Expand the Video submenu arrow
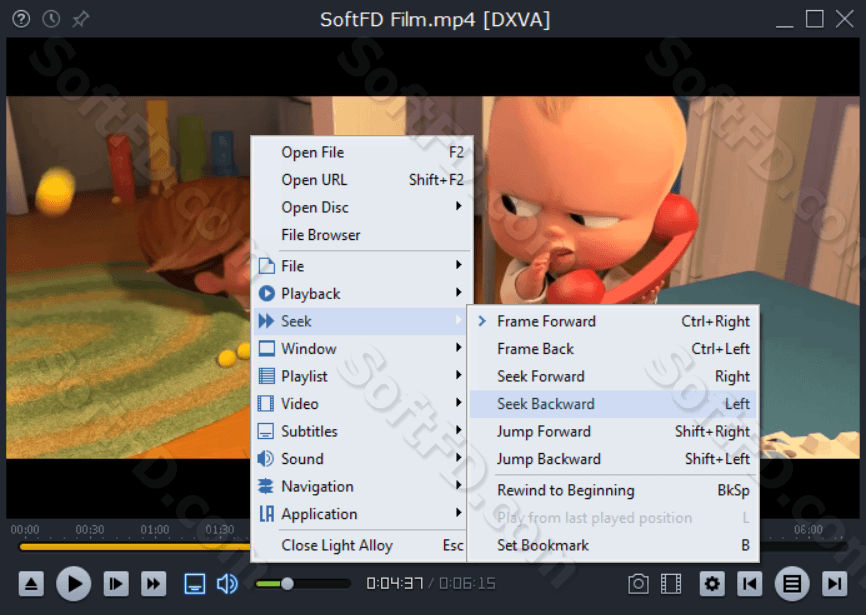The height and width of the screenshot is (615, 866). coord(458,402)
